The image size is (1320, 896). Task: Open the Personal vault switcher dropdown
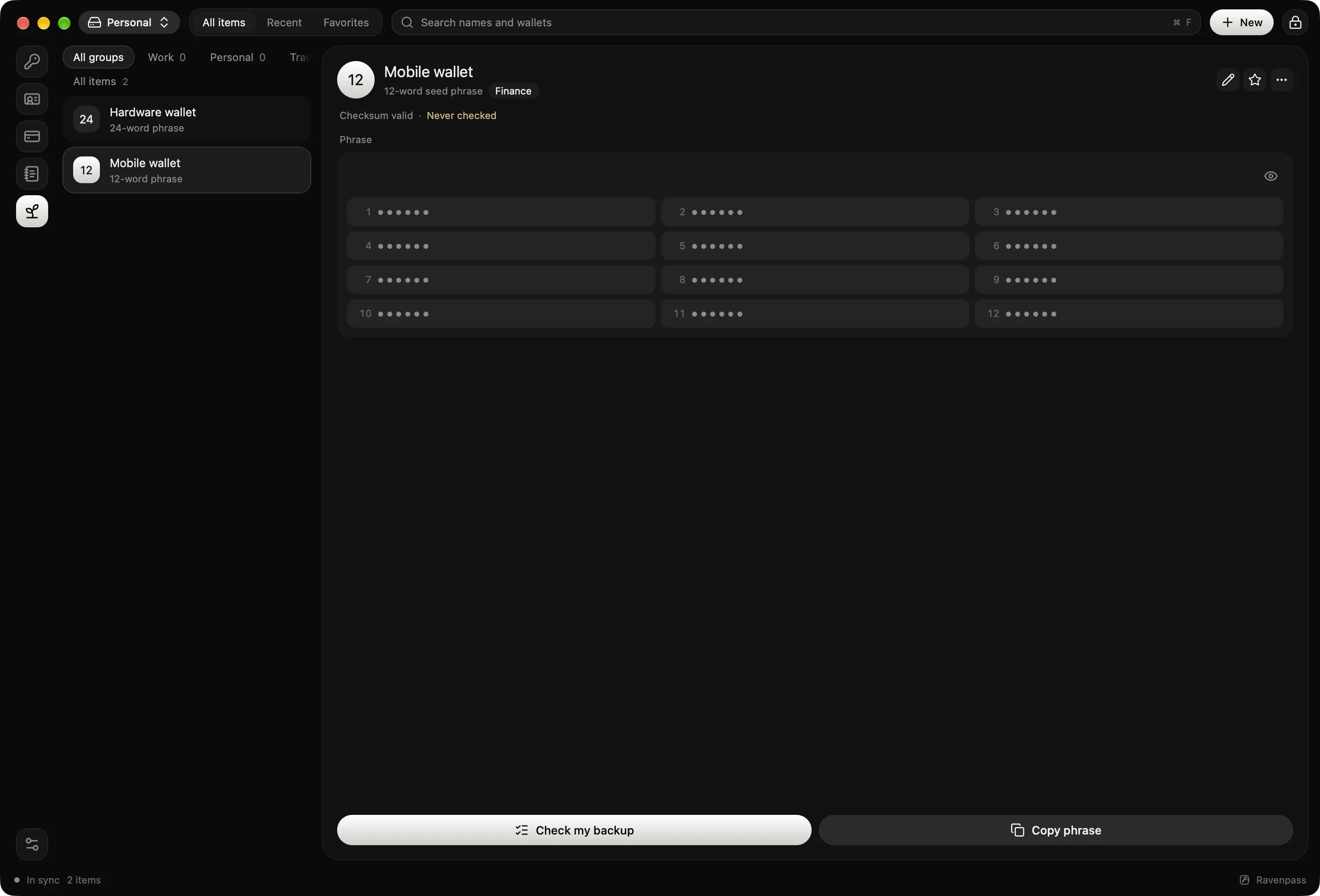129,22
